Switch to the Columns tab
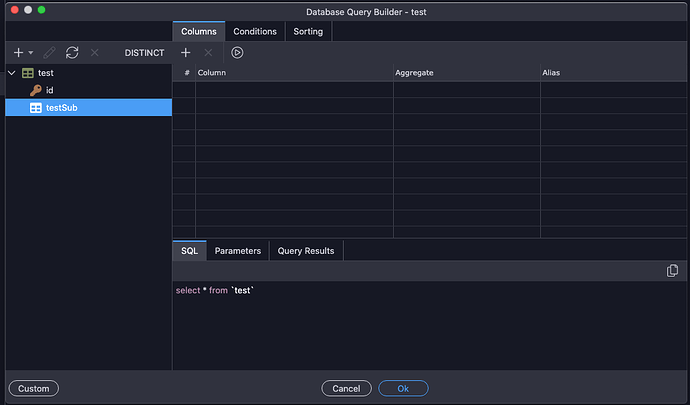 tap(199, 32)
